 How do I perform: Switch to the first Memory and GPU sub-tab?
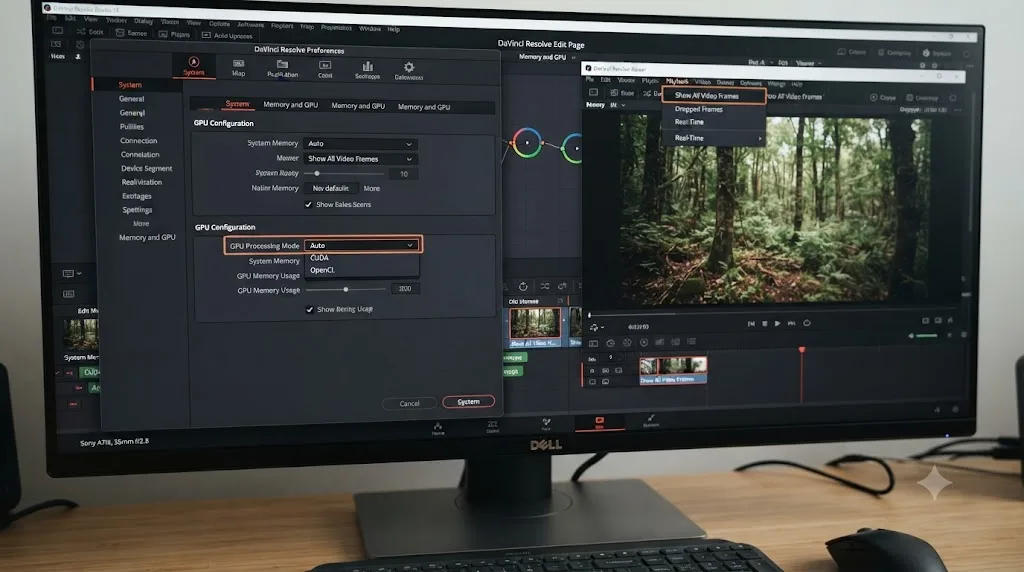[x=291, y=104]
